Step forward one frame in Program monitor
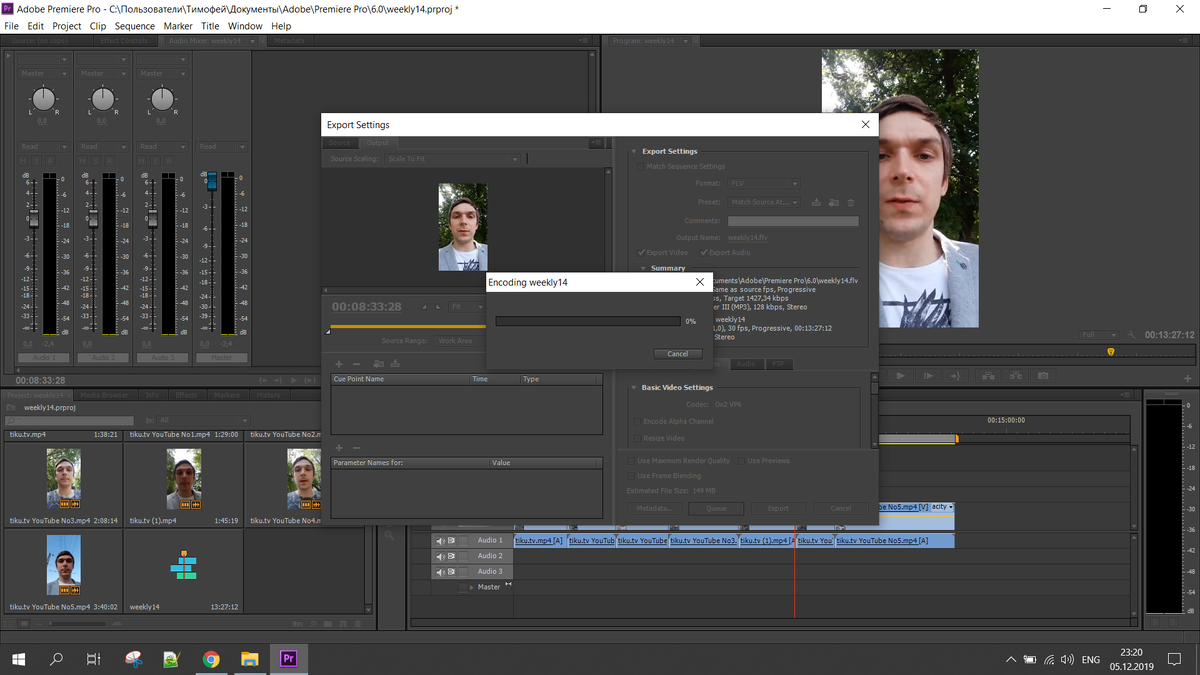 coord(928,376)
